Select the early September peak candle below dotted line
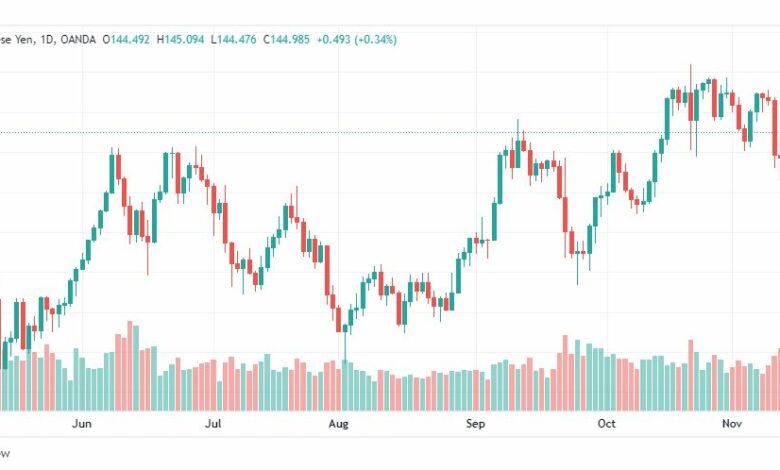This screenshot has height=470, width=780. (518, 149)
